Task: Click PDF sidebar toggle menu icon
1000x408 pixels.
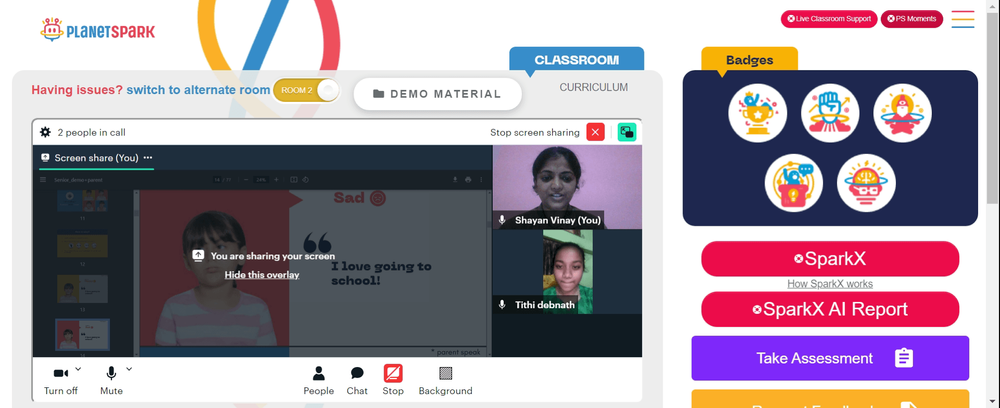Action: coord(43,180)
